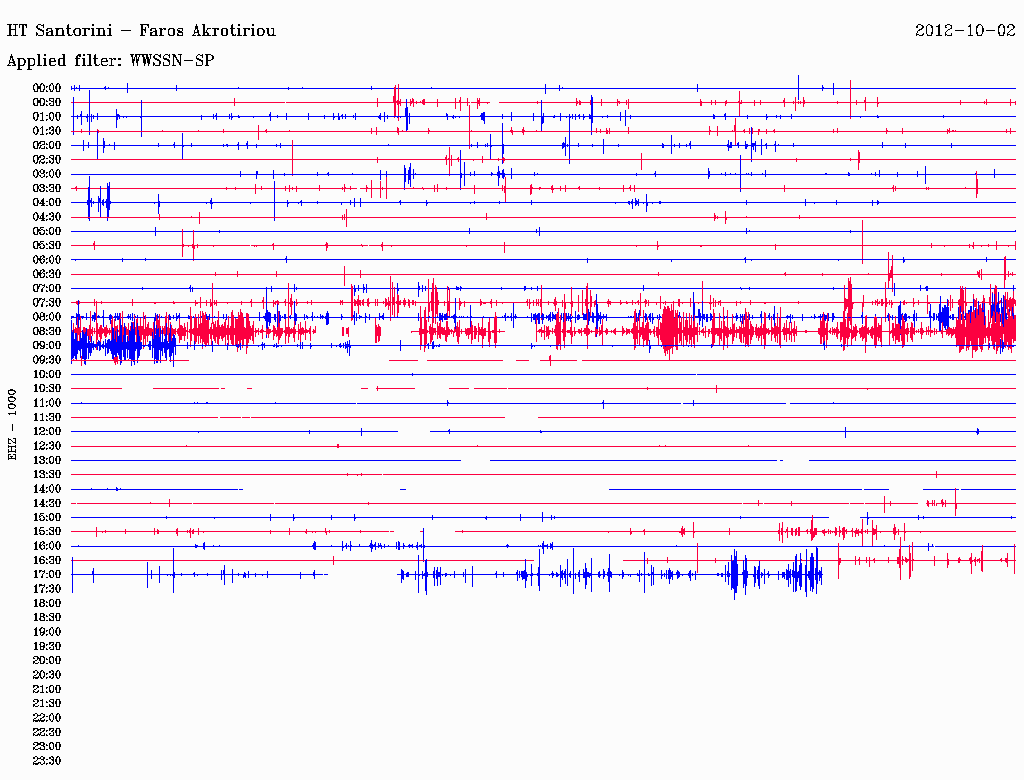This screenshot has height=780, width=1024.
Task: Click the station title HT Santorini – Faros Akrotiriou
Action: coord(141,31)
